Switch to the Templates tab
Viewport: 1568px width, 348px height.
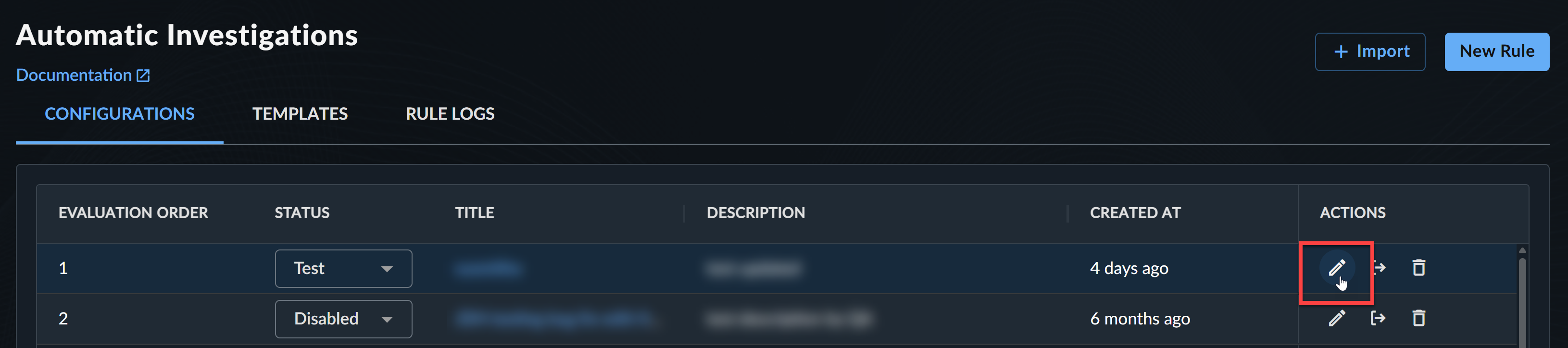[x=300, y=114]
